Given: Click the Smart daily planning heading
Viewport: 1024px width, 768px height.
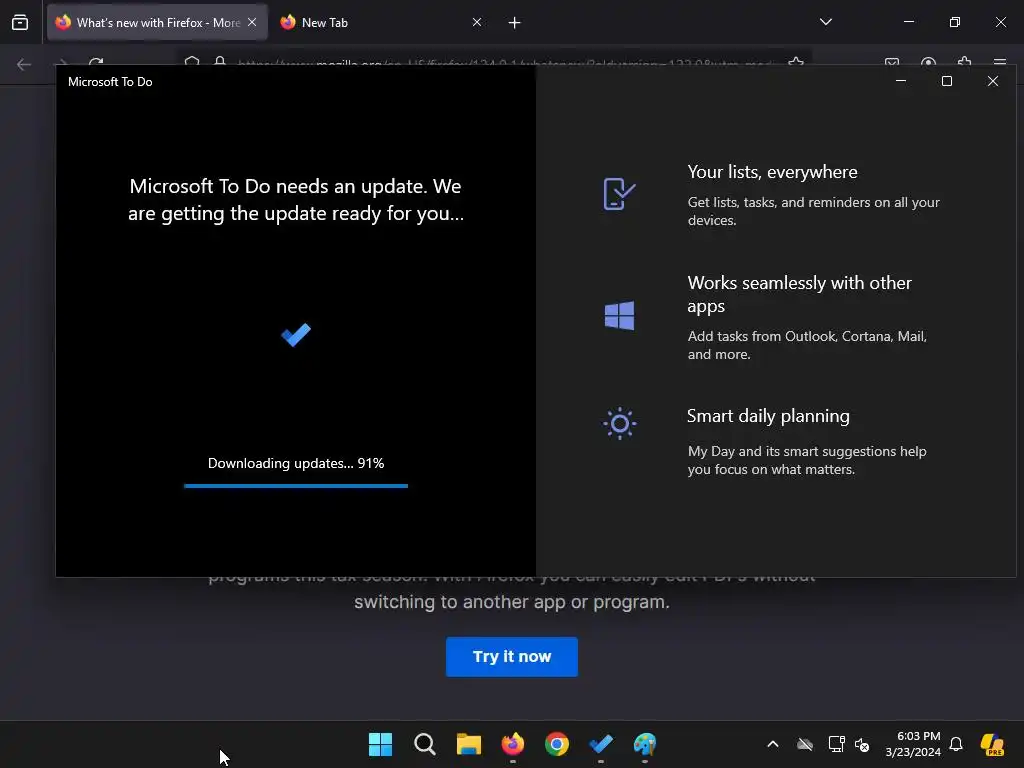Looking at the screenshot, I should [768, 416].
